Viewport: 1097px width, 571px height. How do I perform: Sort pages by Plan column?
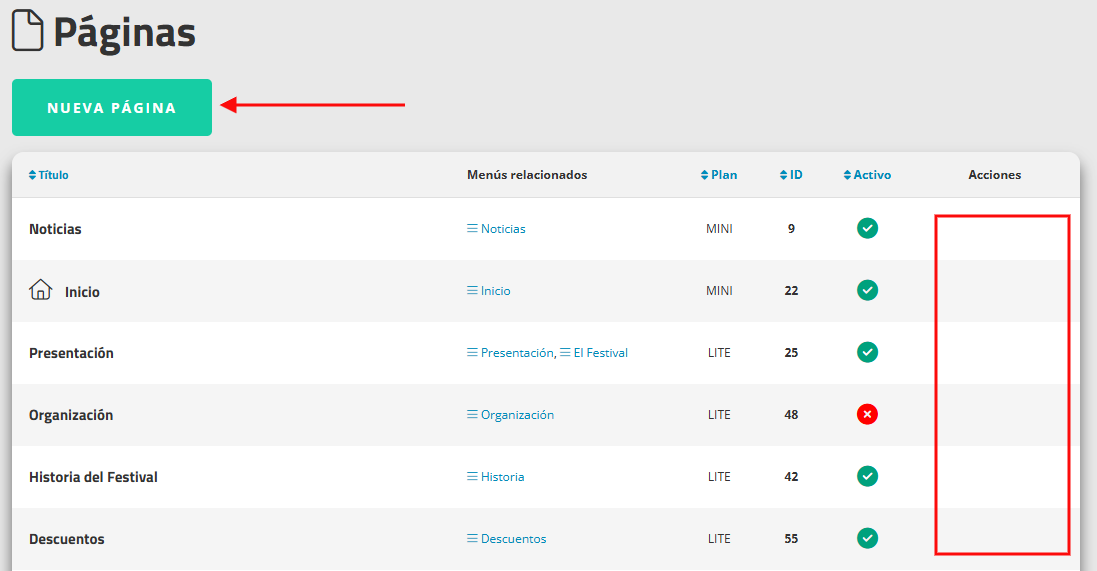coord(719,175)
